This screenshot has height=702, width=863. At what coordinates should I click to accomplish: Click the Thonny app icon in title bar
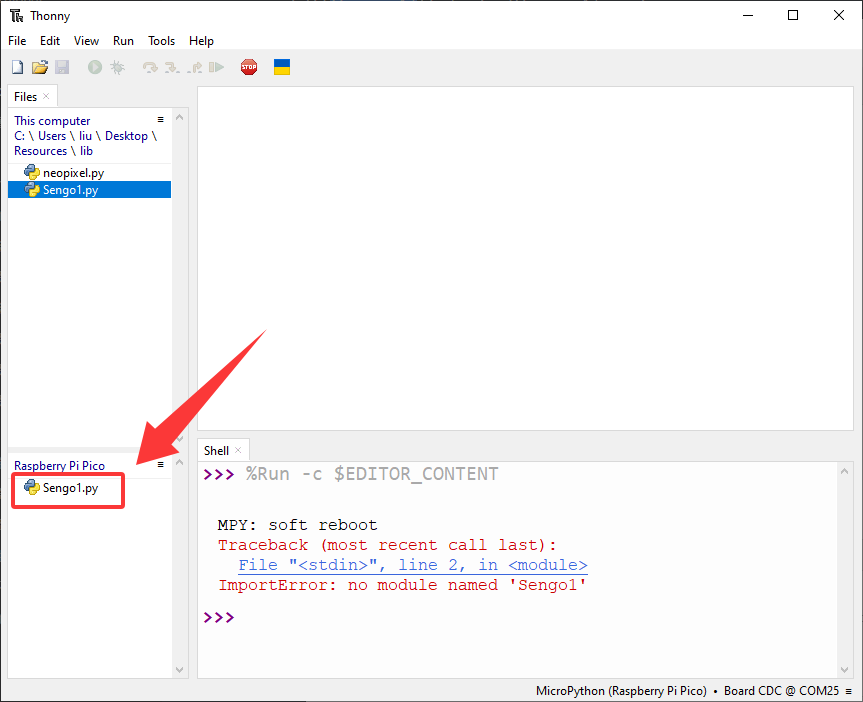(x=17, y=15)
